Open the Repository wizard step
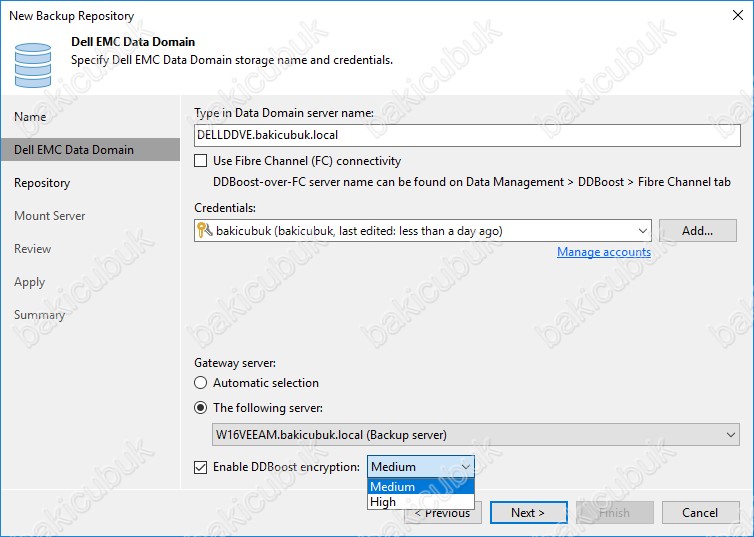This screenshot has width=754, height=537. pos(42,183)
